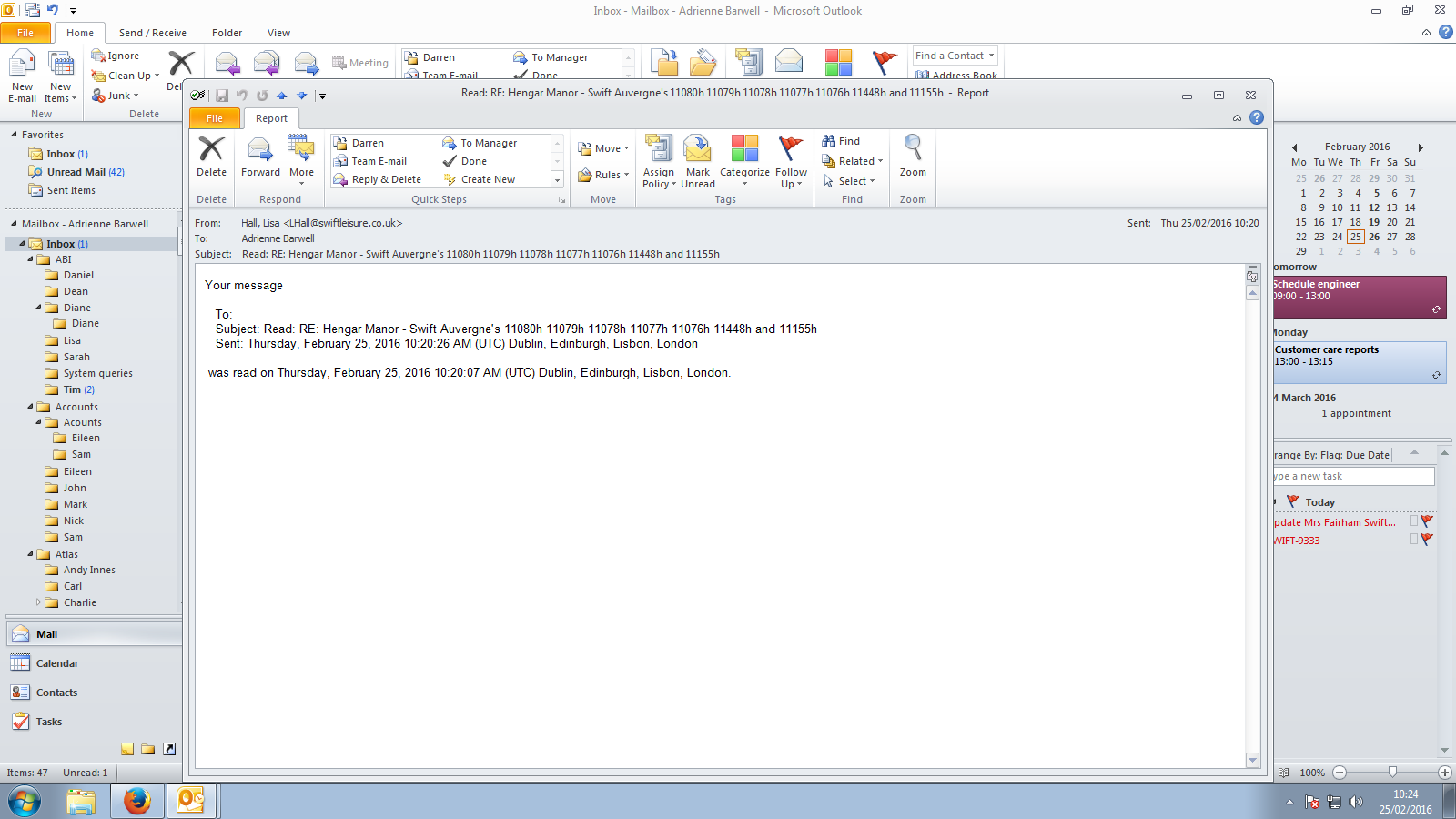Run the Done quick step in report window
1456x819 pixels.
click(x=465, y=161)
